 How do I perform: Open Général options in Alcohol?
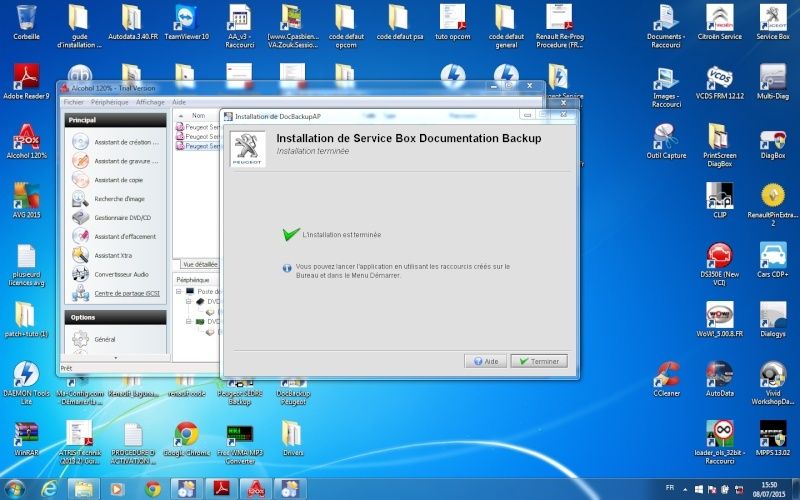click(94, 339)
